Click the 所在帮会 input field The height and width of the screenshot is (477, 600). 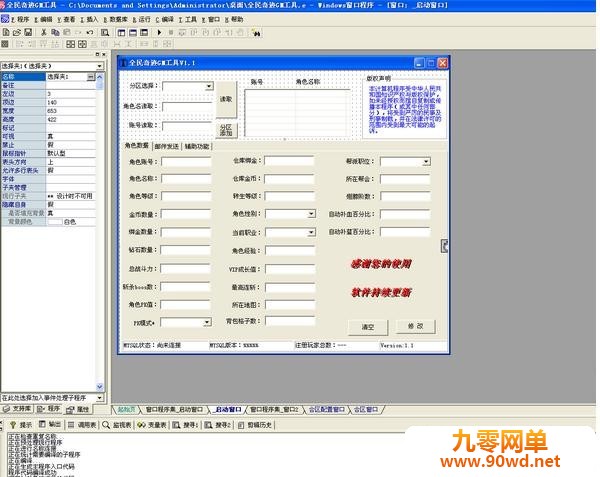405,179
